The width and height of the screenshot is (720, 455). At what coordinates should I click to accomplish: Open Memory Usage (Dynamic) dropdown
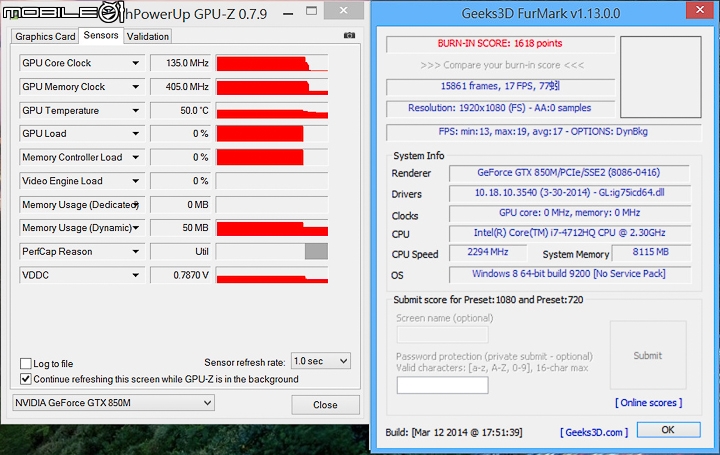[136, 228]
